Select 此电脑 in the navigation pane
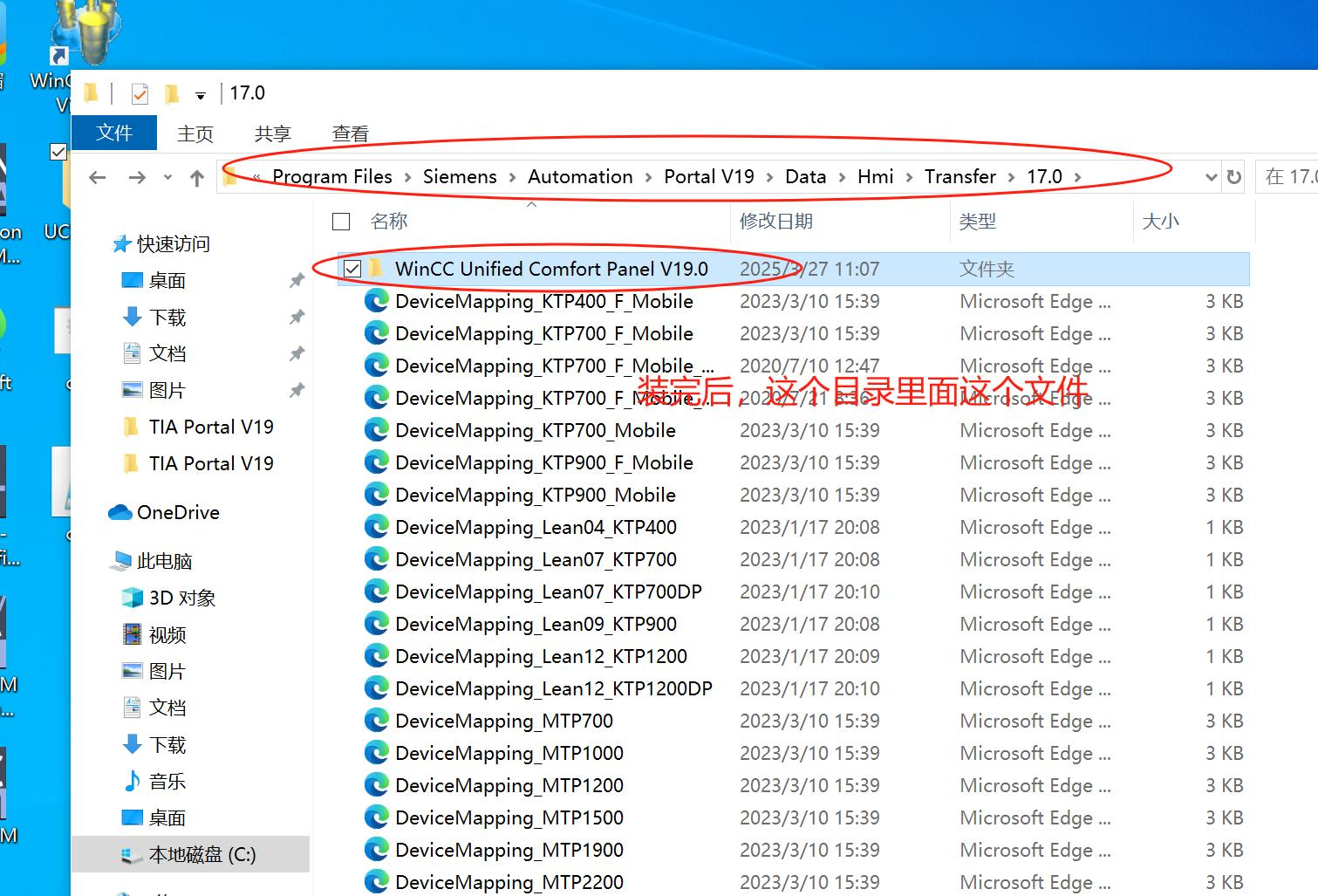Image resolution: width=1318 pixels, height=896 pixels. (x=164, y=561)
